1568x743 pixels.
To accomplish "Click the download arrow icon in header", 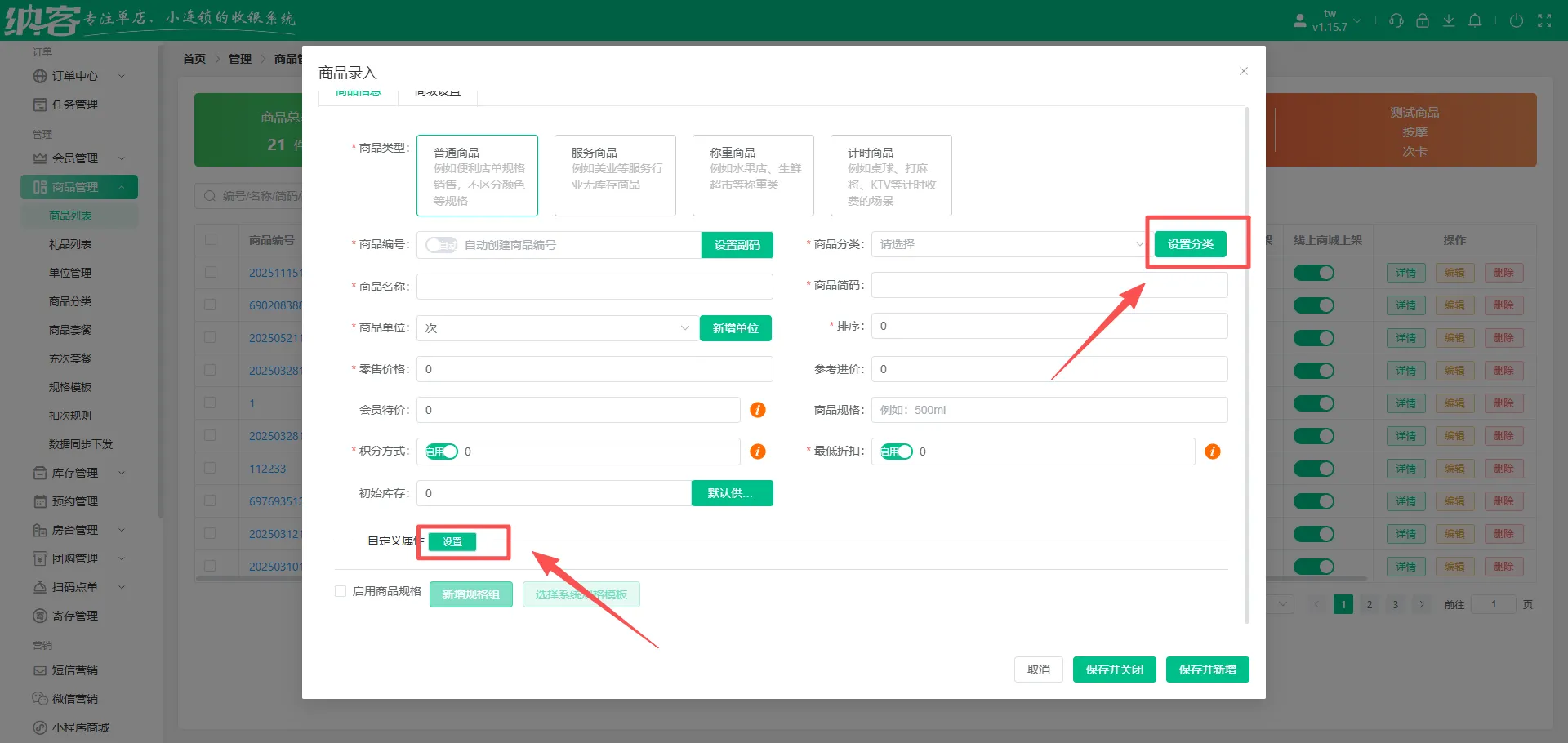I will pyautogui.click(x=1449, y=20).
